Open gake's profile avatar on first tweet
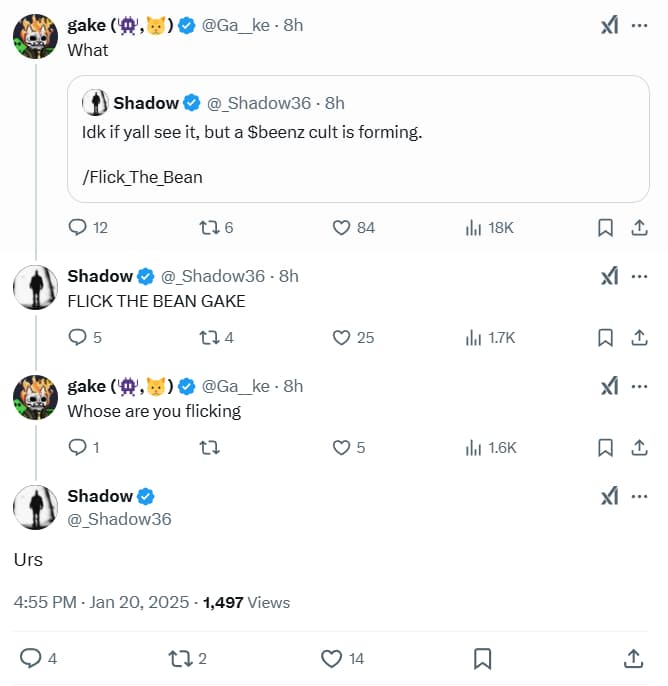The width and height of the screenshot is (668, 686). (35, 37)
